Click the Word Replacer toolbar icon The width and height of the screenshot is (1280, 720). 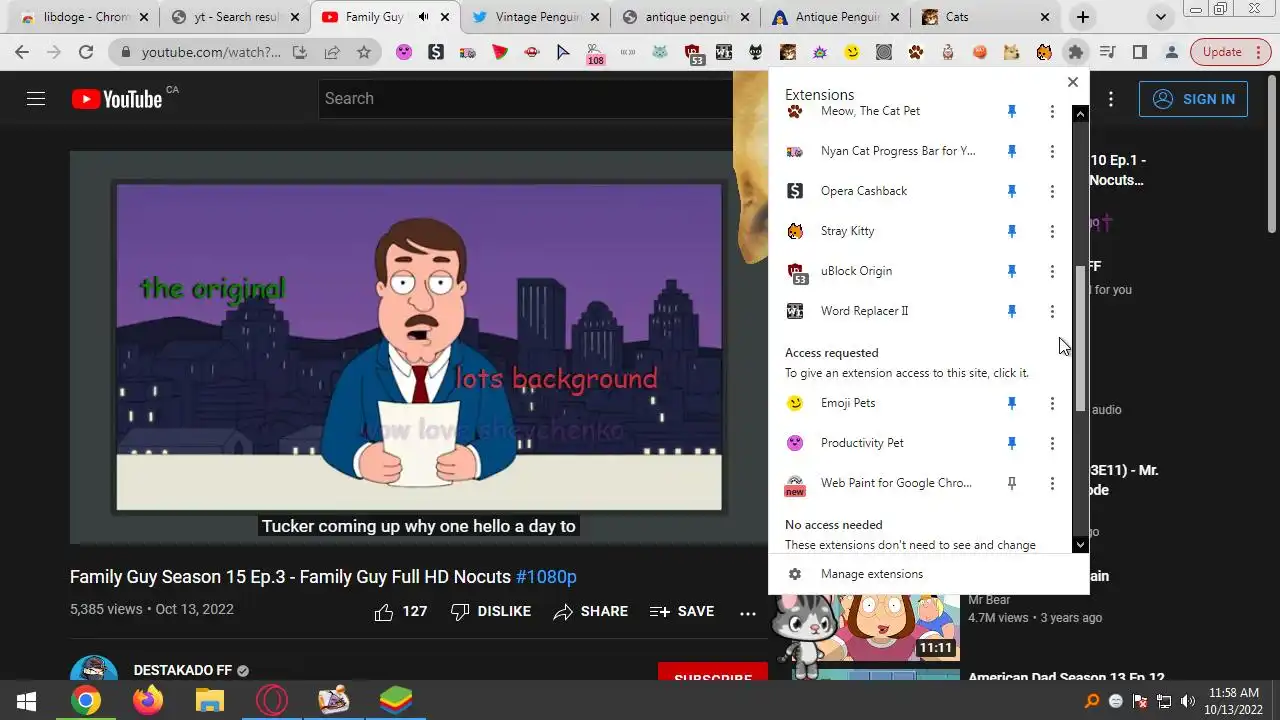click(724, 52)
